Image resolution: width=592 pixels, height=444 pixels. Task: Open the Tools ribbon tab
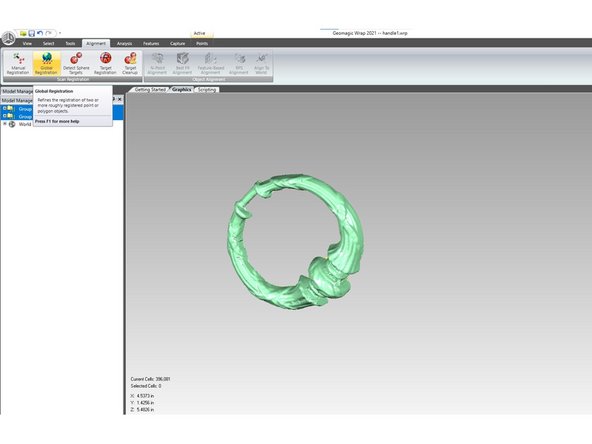(x=70, y=43)
